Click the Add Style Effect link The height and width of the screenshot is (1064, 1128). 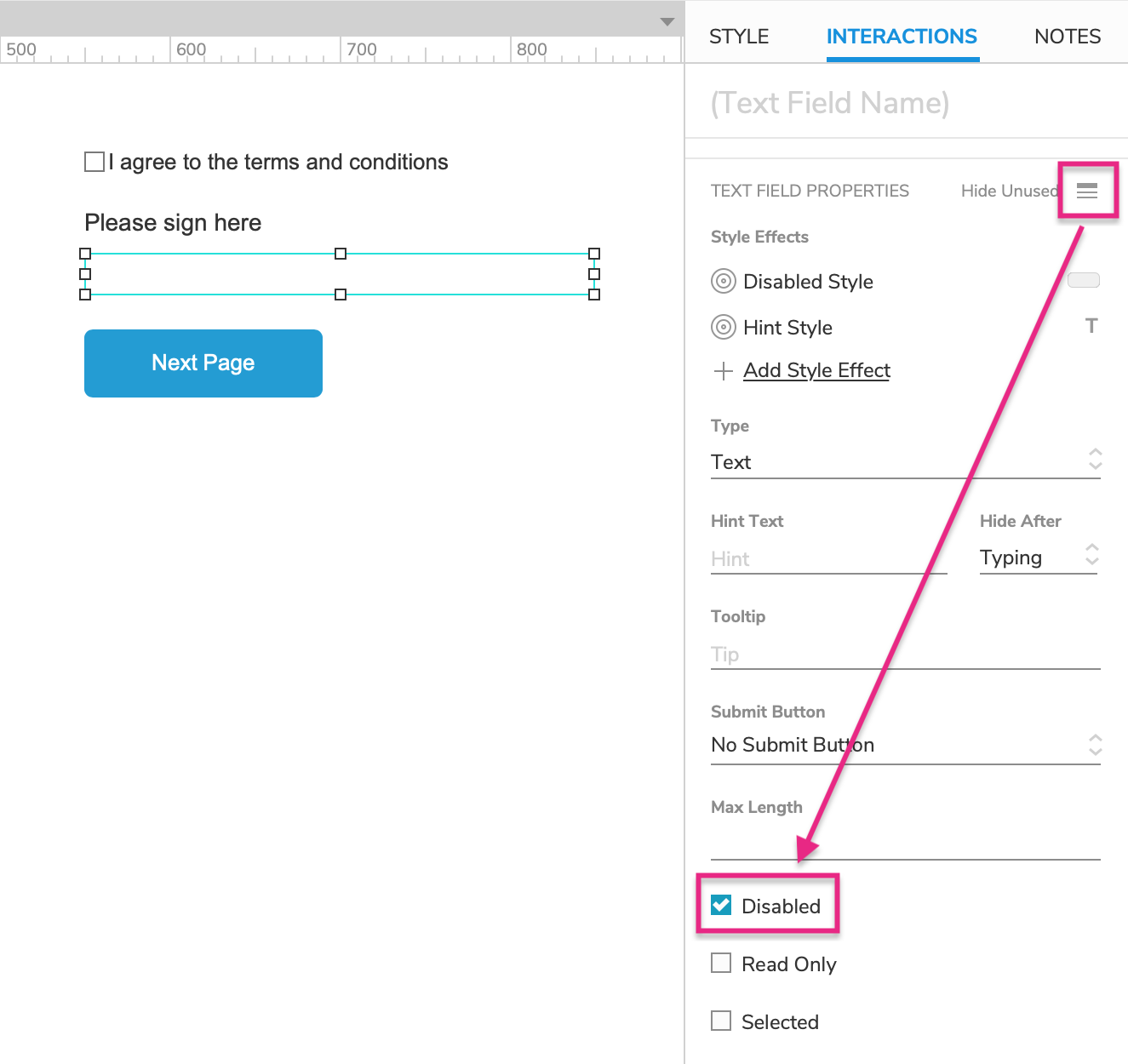pos(816,370)
